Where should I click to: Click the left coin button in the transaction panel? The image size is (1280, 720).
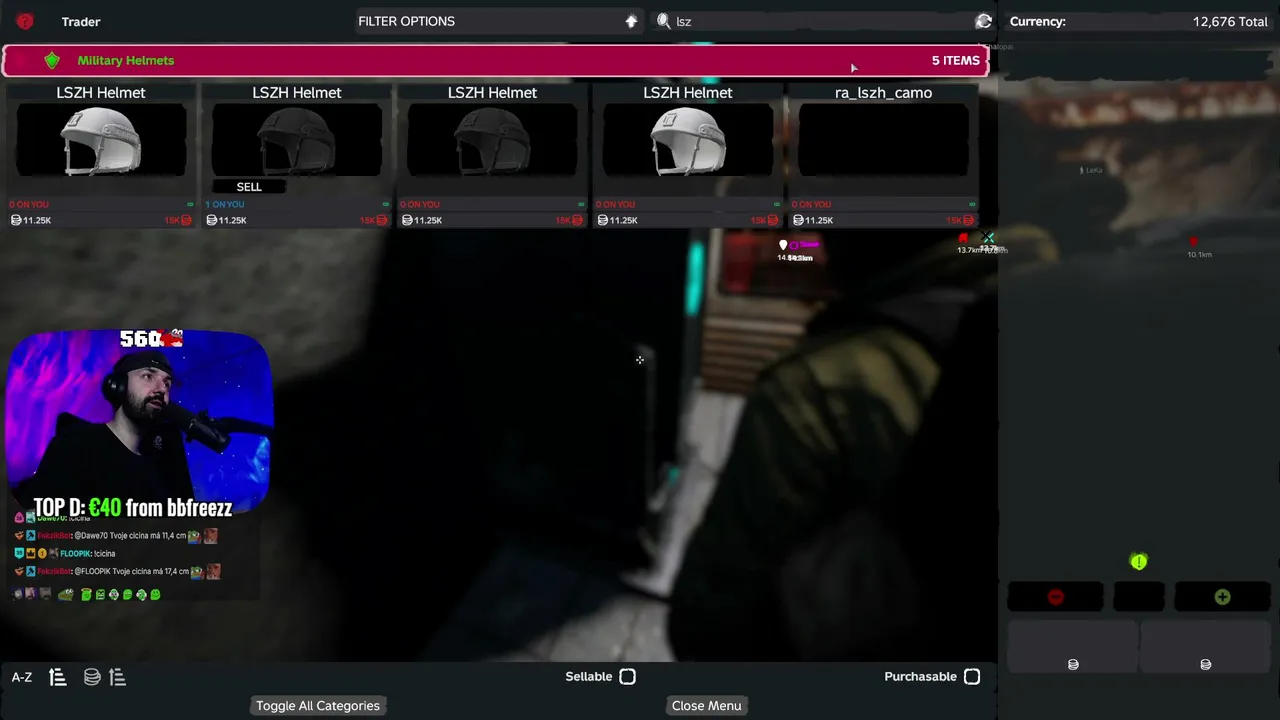(x=1073, y=647)
